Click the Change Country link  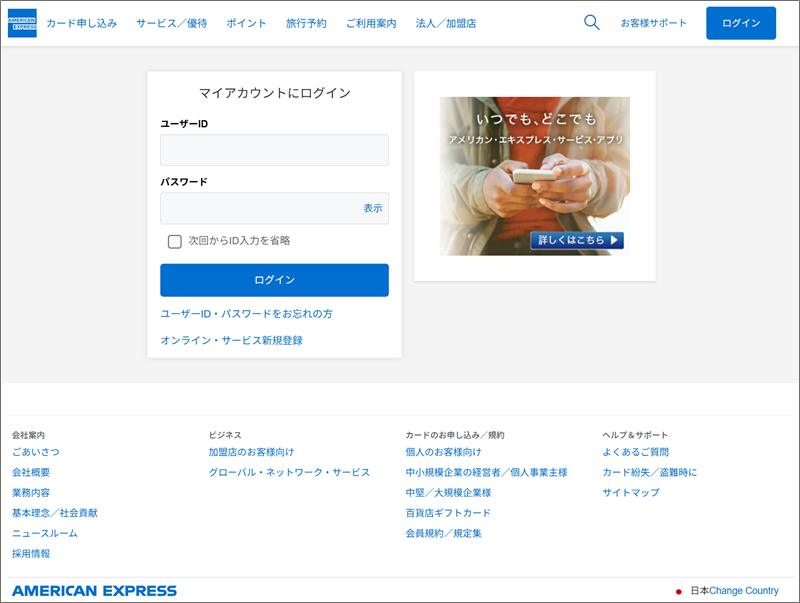point(743,591)
